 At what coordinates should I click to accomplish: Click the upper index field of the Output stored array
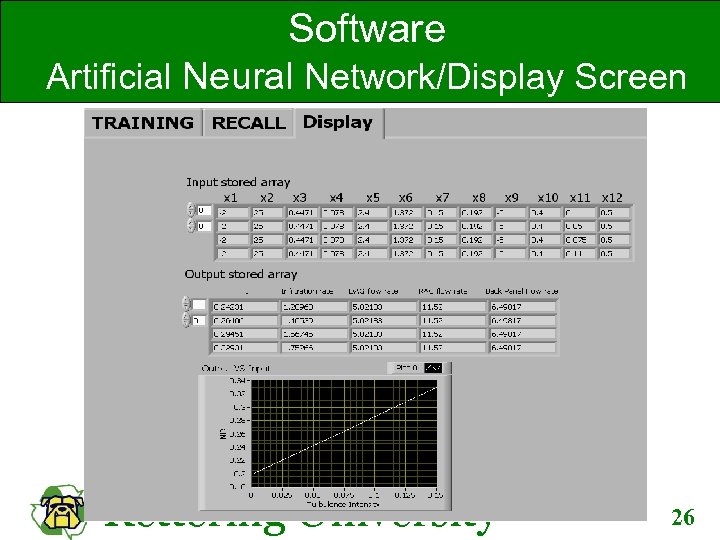199,304
